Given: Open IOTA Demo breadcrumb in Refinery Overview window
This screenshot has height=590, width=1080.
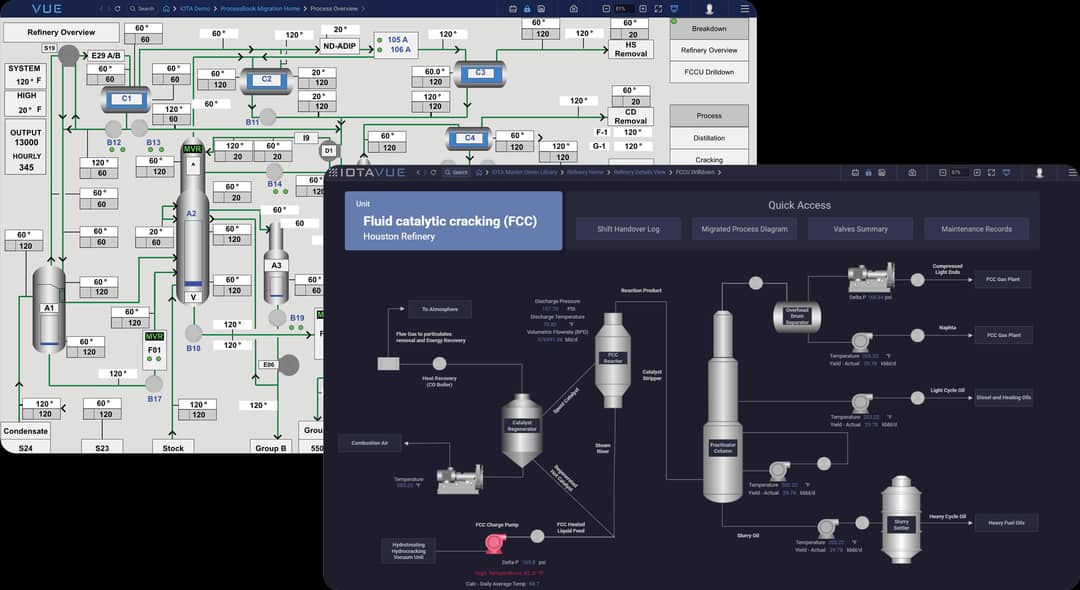Looking at the screenshot, I should point(194,9).
